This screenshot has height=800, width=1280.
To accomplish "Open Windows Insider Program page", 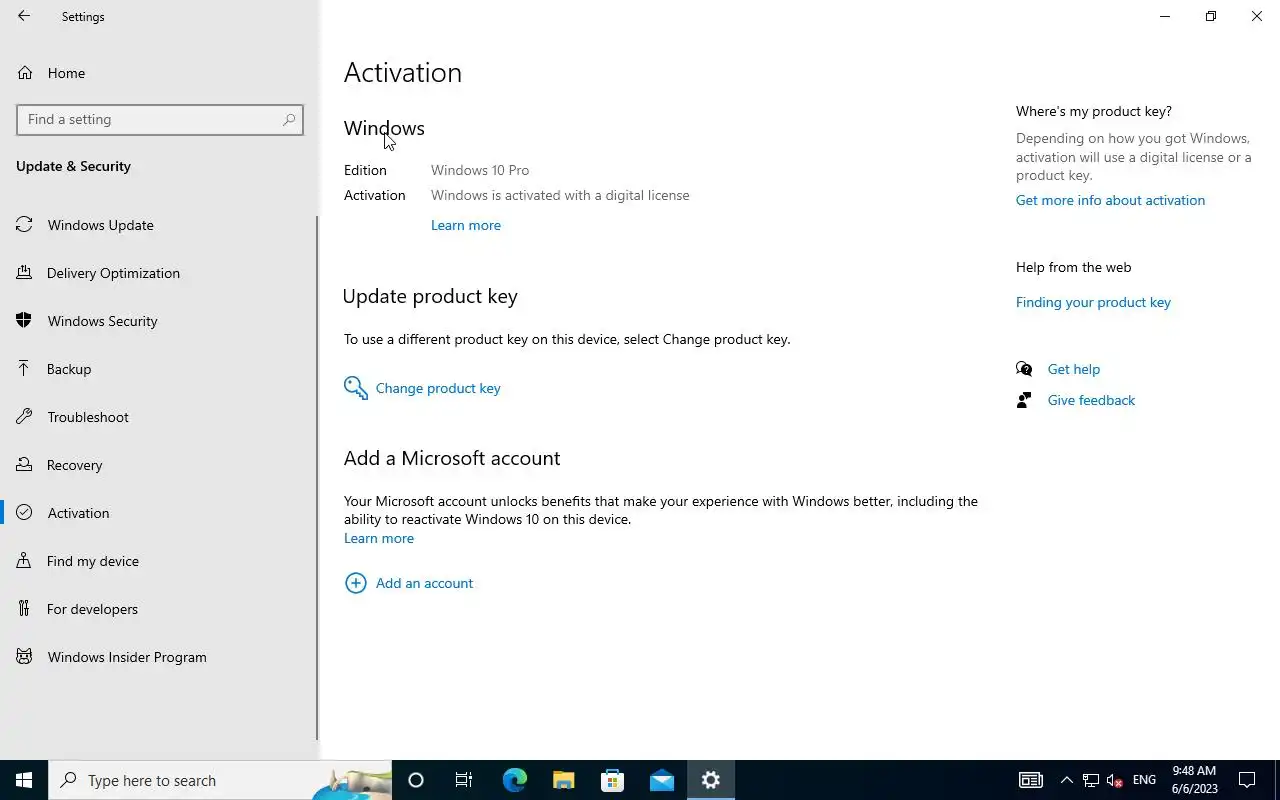I will pos(160,657).
